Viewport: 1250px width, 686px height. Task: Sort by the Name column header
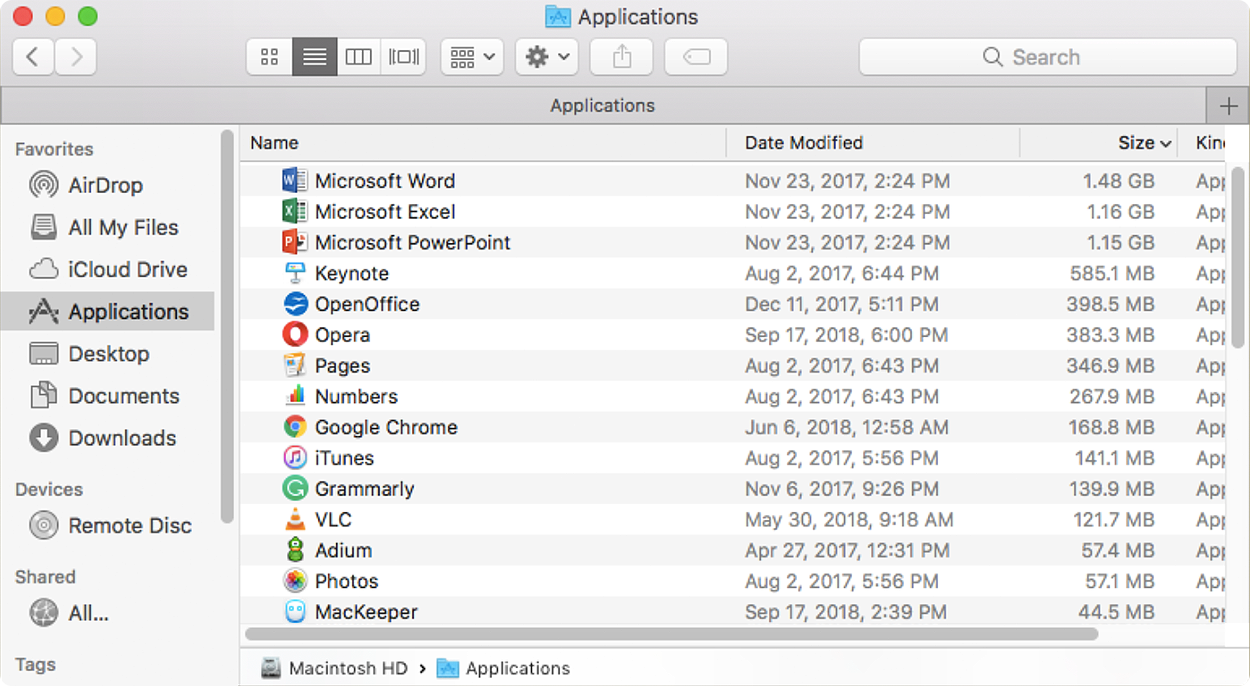tap(483, 143)
